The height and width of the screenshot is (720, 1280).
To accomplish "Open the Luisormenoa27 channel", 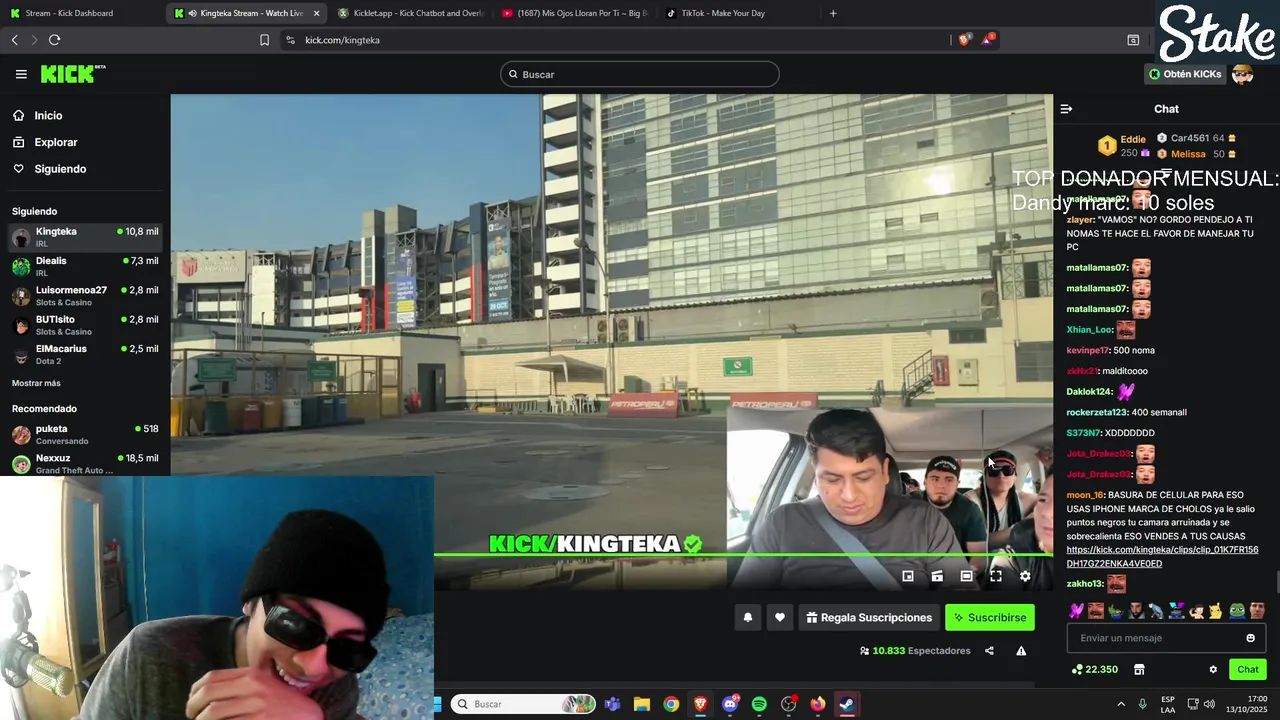I will tap(85, 296).
